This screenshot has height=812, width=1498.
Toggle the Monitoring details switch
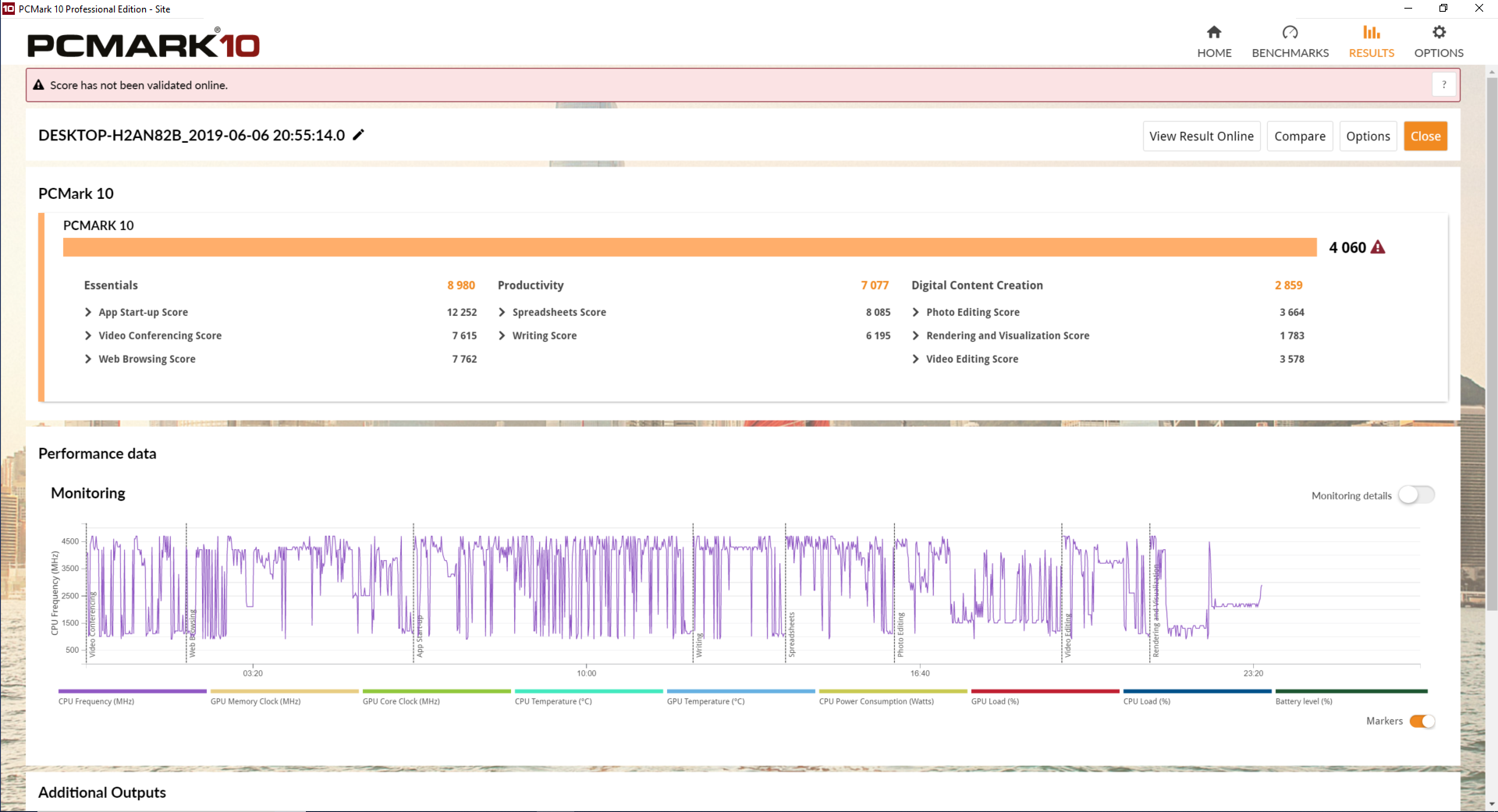point(1416,495)
